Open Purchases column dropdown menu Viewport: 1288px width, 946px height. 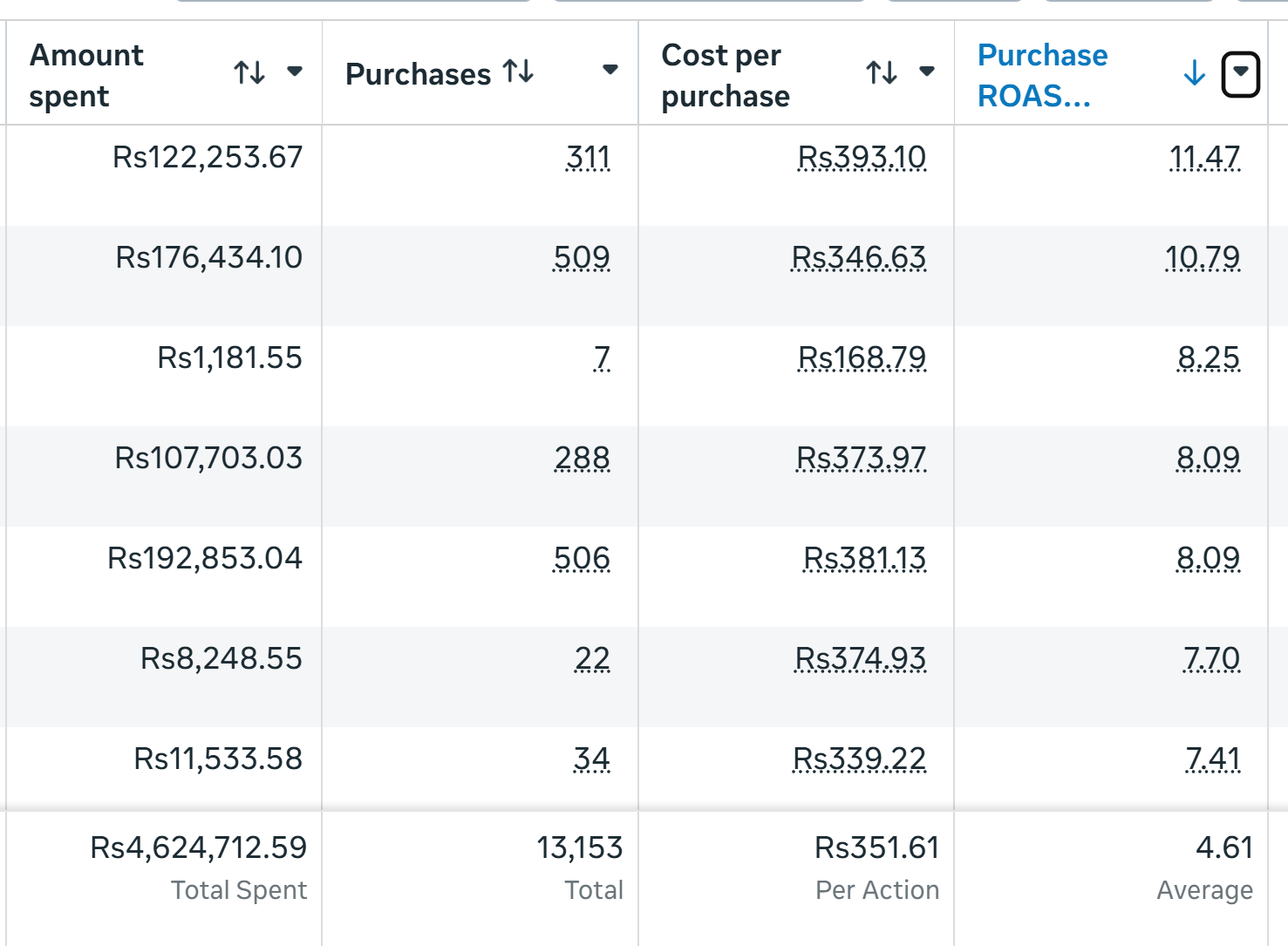tap(610, 70)
